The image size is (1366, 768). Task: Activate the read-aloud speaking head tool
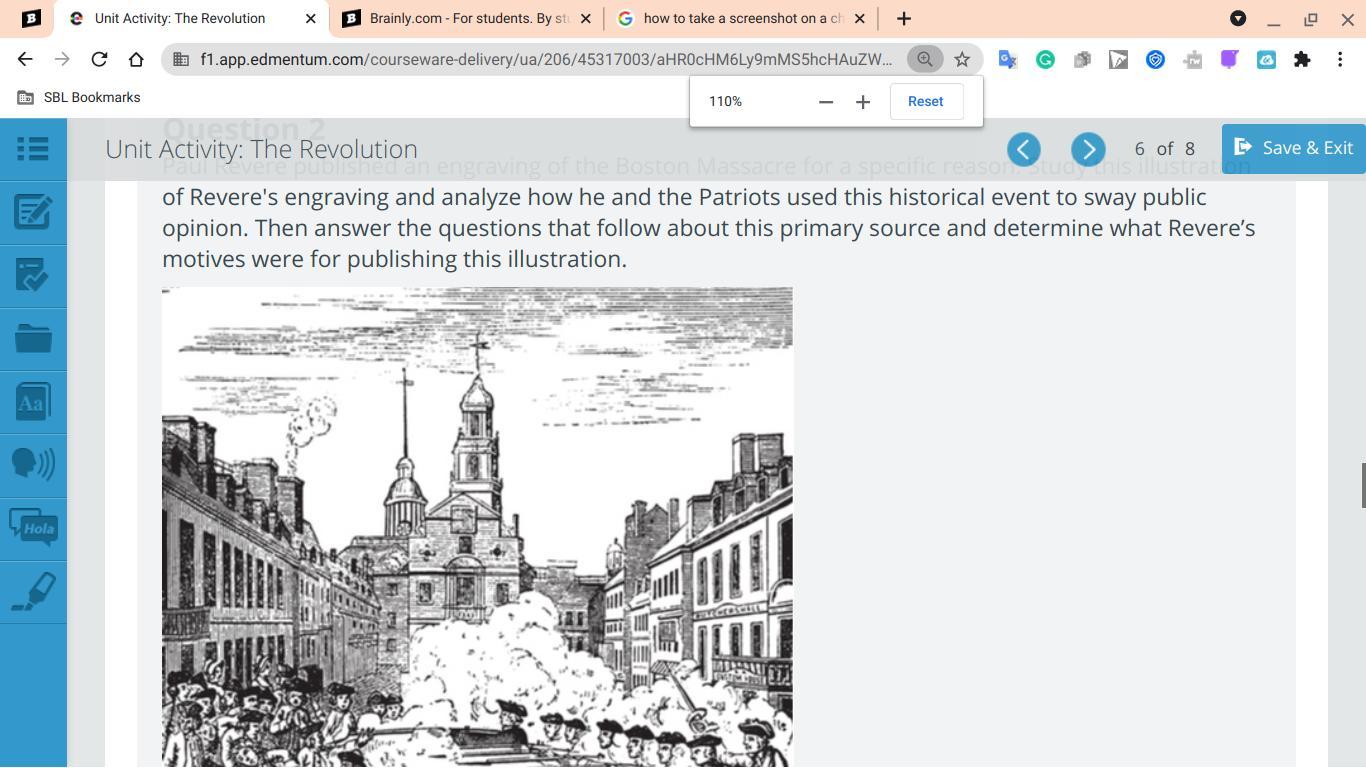(33, 465)
